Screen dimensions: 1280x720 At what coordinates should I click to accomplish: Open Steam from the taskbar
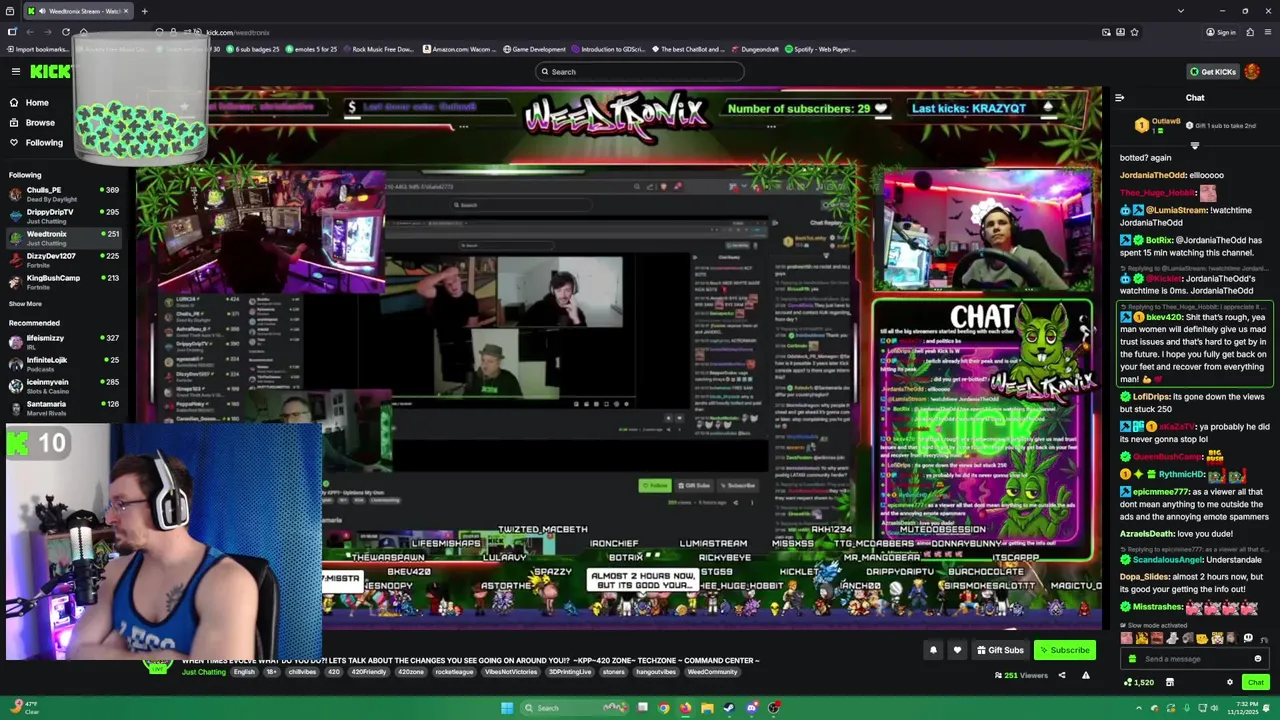[729, 708]
